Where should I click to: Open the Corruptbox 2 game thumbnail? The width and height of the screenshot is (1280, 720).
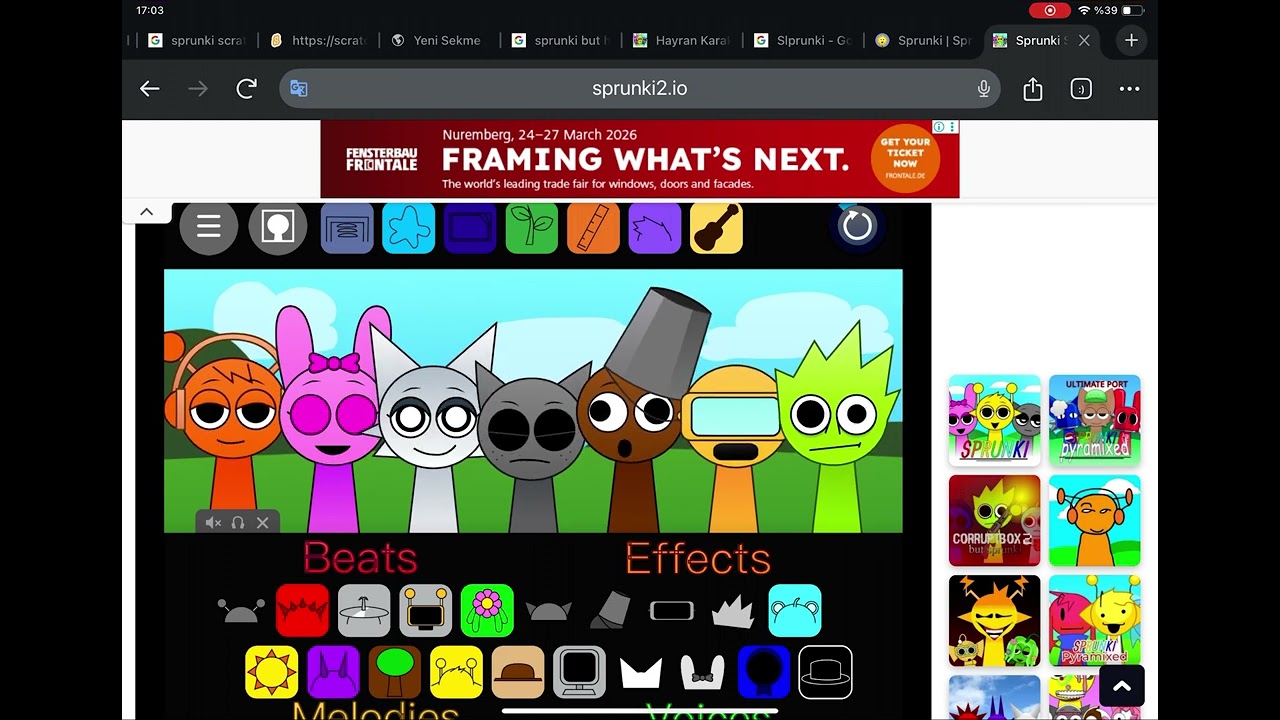[x=994, y=521]
